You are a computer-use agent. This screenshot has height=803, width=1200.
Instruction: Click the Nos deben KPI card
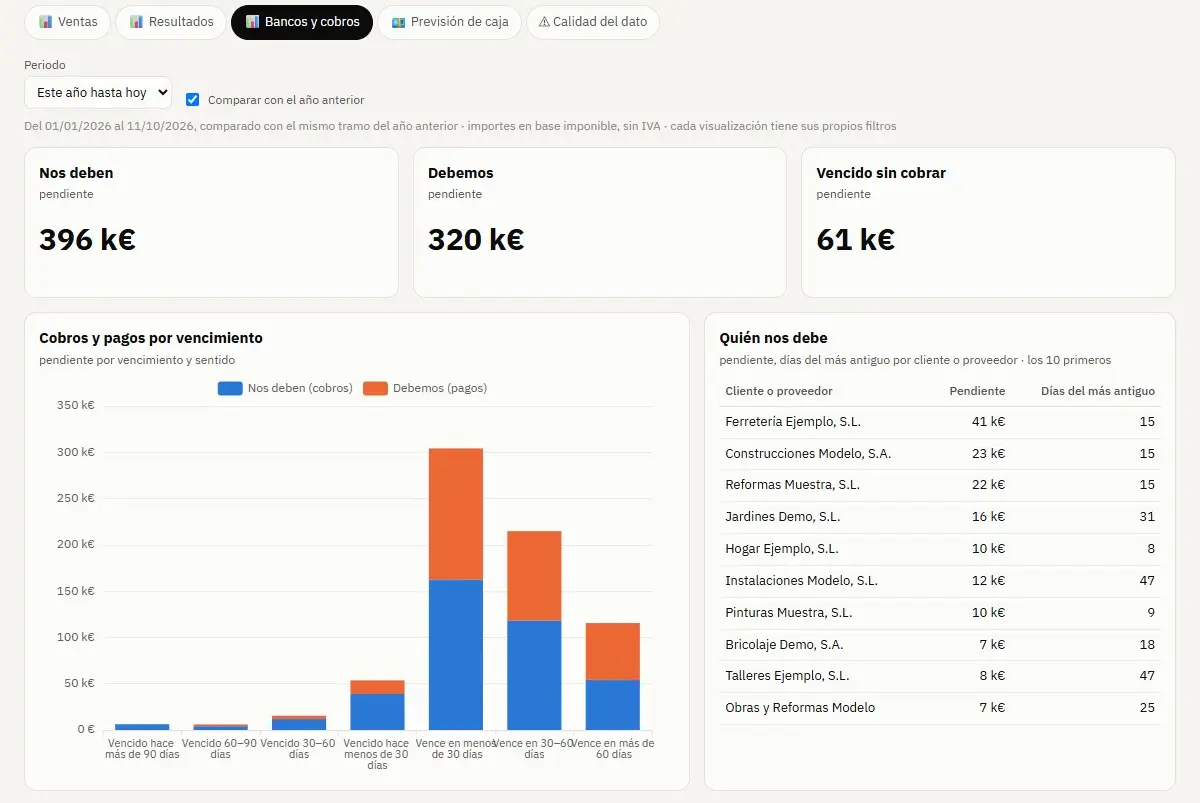point(211,223)
